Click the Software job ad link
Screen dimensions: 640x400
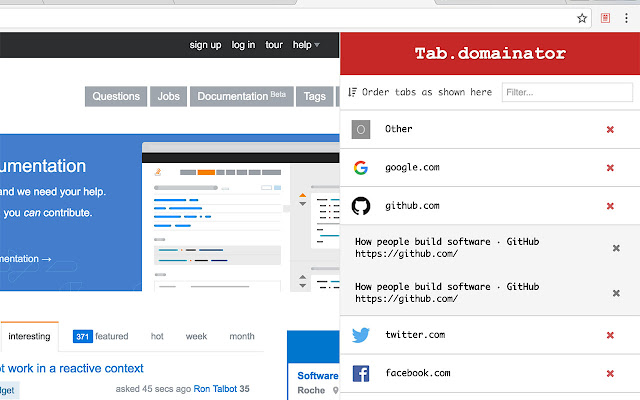318,376
